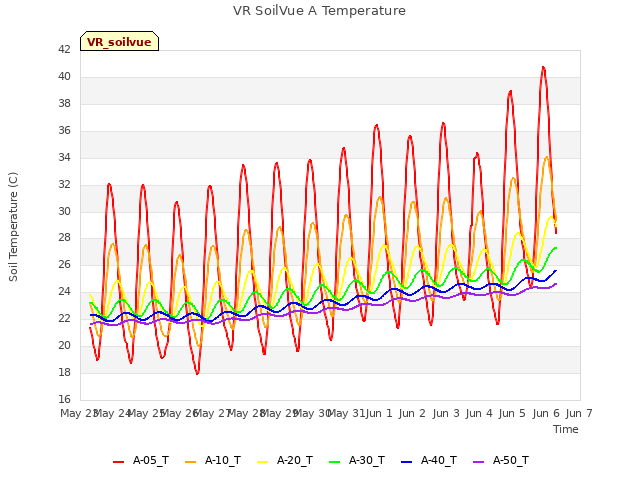The height and width of the screenshot is (480, 640).
Task: Toggle the A-05_T legend entry
Action: coord(141,461)
